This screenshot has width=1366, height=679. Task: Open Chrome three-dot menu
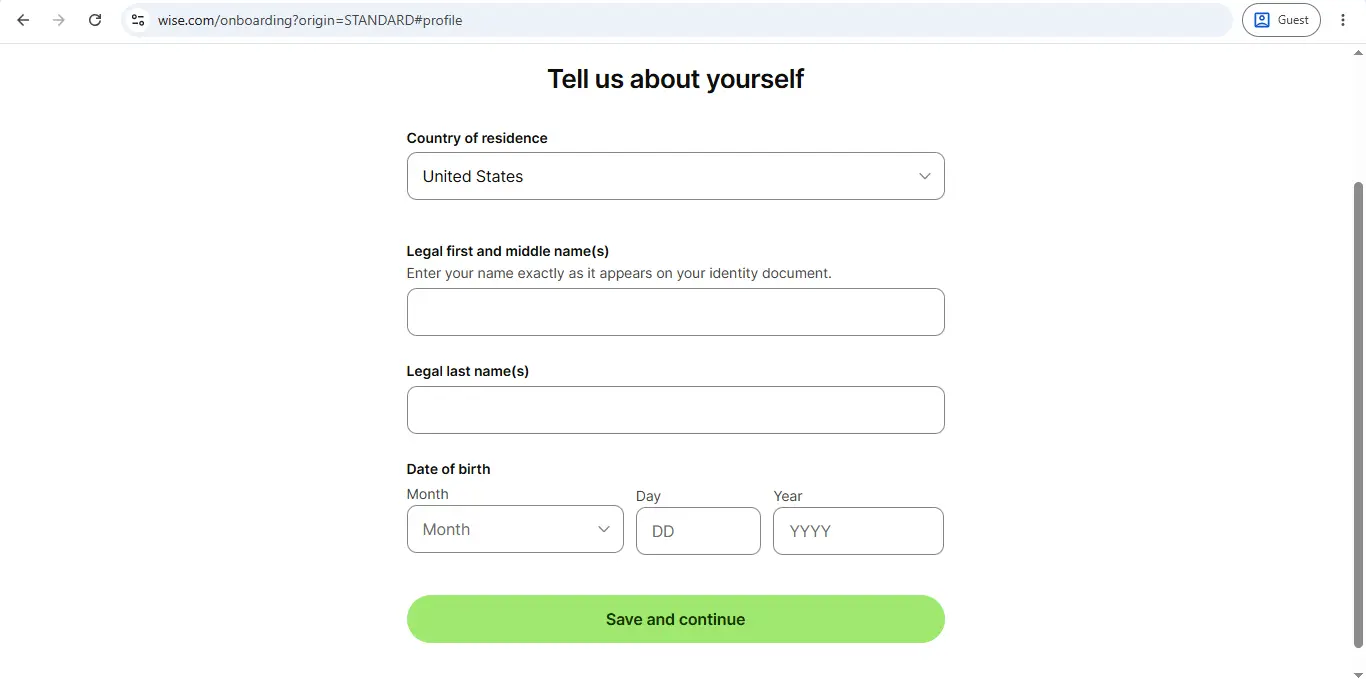[x=1343, y=20]
